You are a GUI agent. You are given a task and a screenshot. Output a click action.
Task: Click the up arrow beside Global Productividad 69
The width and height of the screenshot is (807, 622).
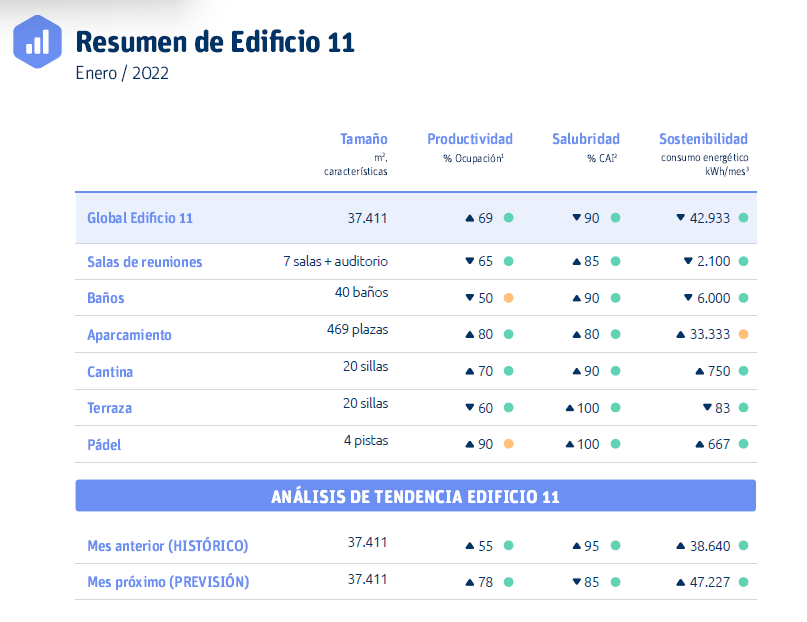point(469,218)
